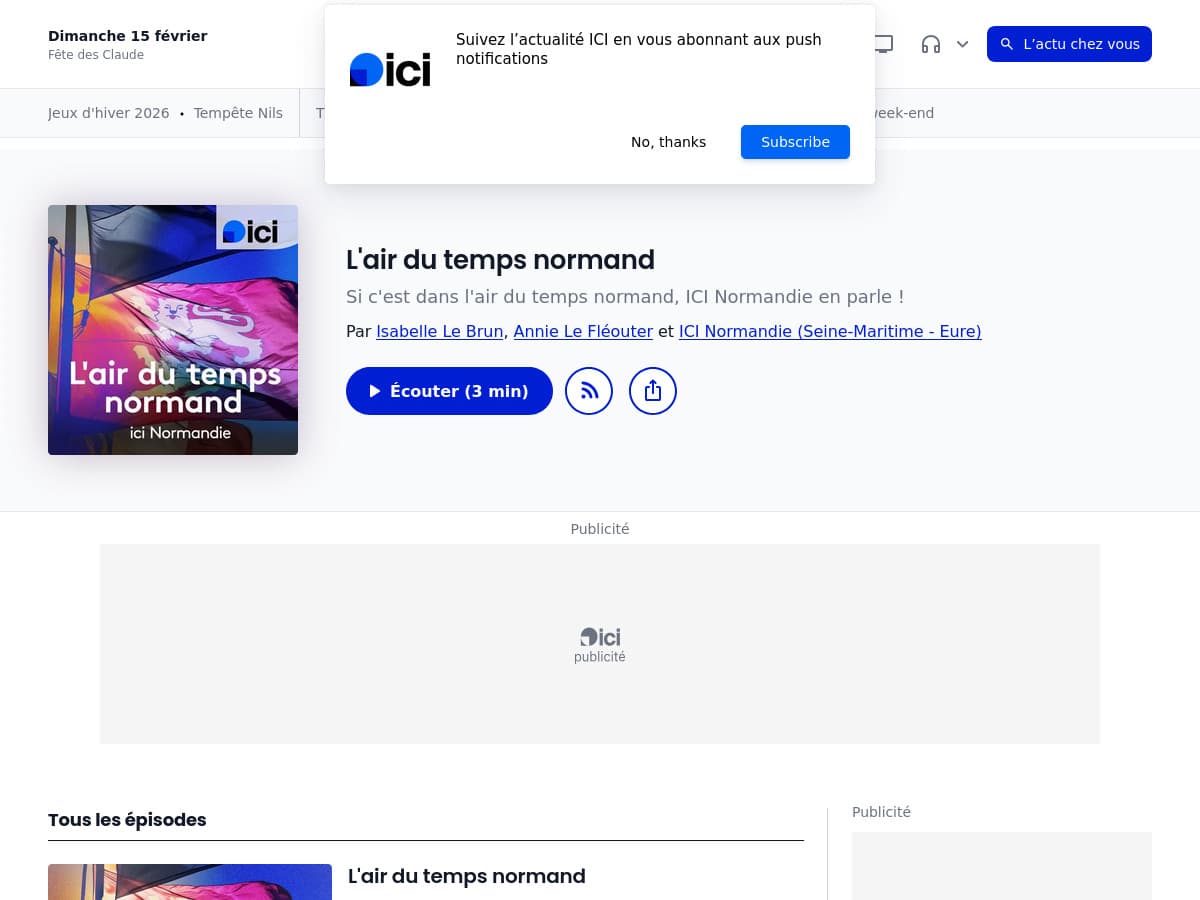Click the ICI logo in notification popup
1200x900 pixels.
pyautogui.click(x=390, y=70)
